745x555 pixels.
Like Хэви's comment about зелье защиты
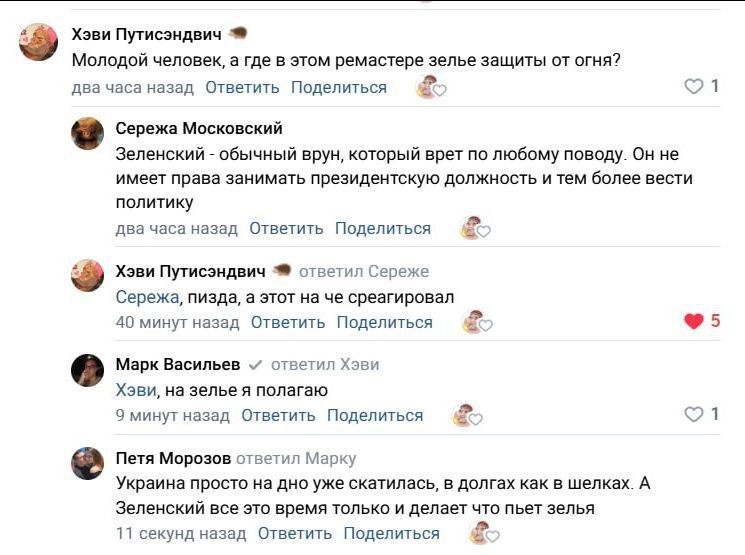pyautogui.click(x=693, y=87)
